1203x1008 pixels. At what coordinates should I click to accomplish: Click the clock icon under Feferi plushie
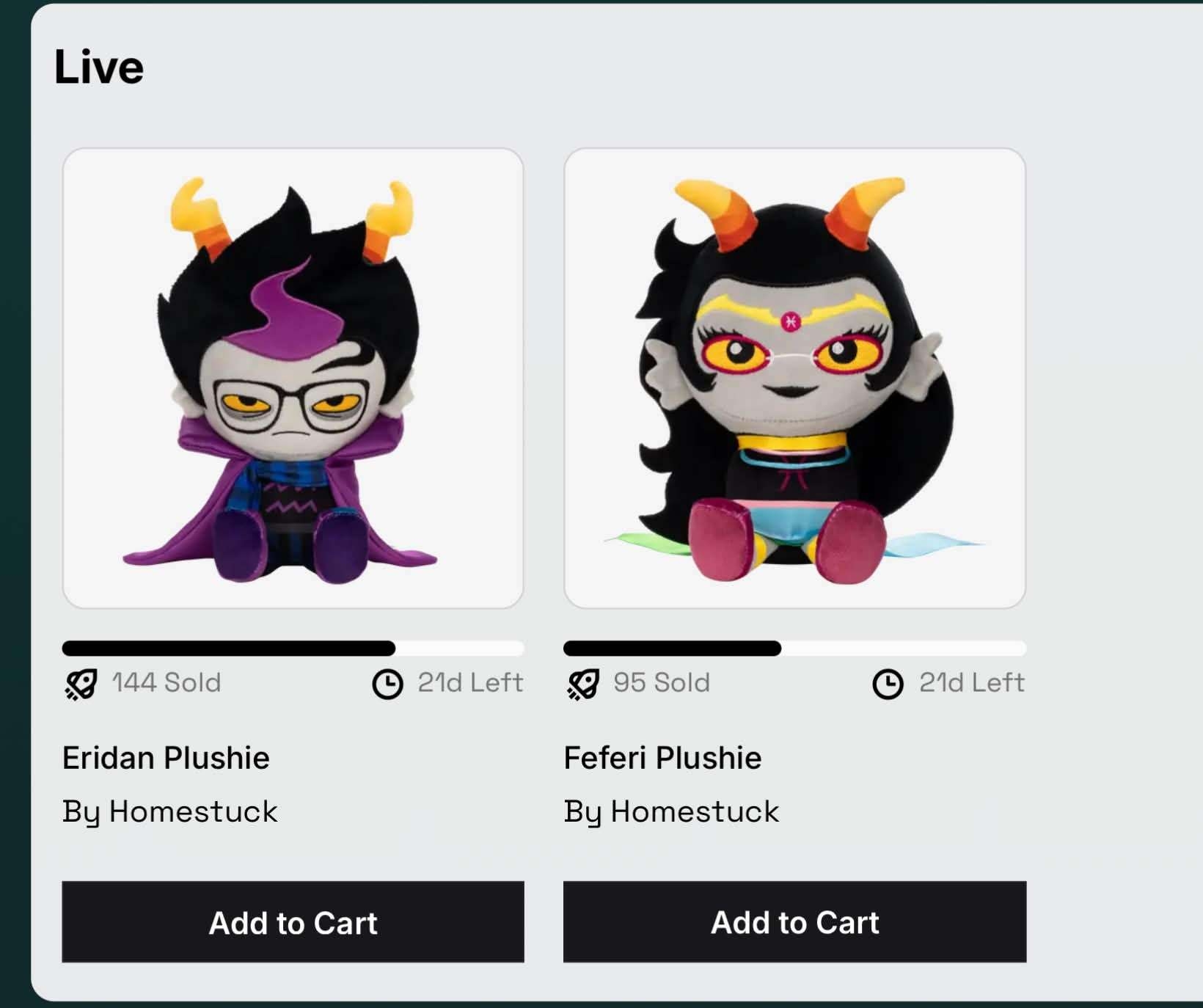tap(888, 684)
